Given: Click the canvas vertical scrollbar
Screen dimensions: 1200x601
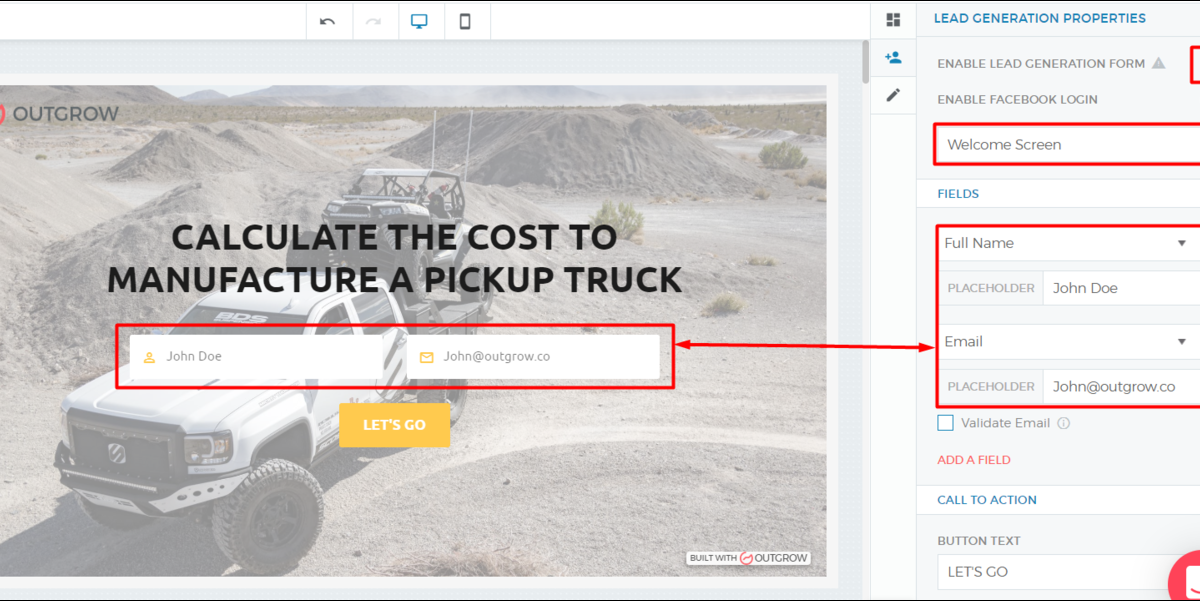Looking at the screenshot, I should (x=866, y=62).
